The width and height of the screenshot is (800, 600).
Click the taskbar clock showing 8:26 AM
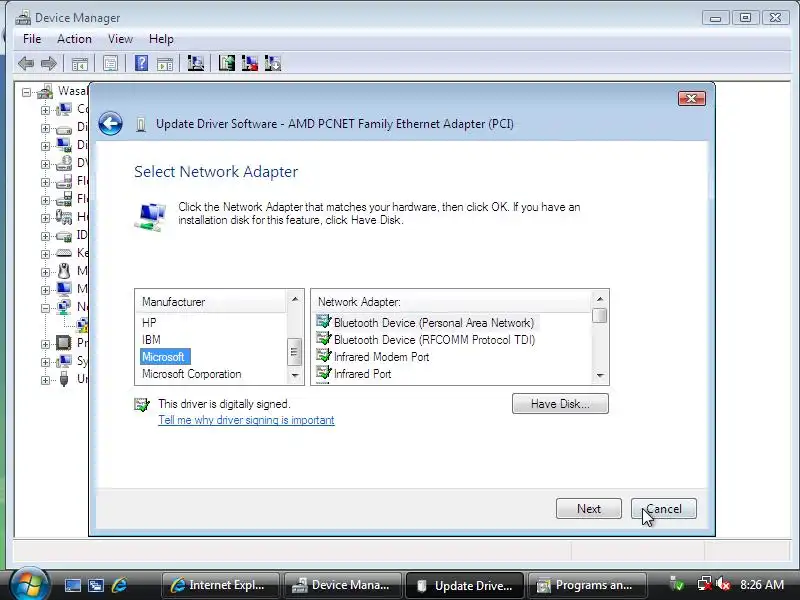[762, 584]
